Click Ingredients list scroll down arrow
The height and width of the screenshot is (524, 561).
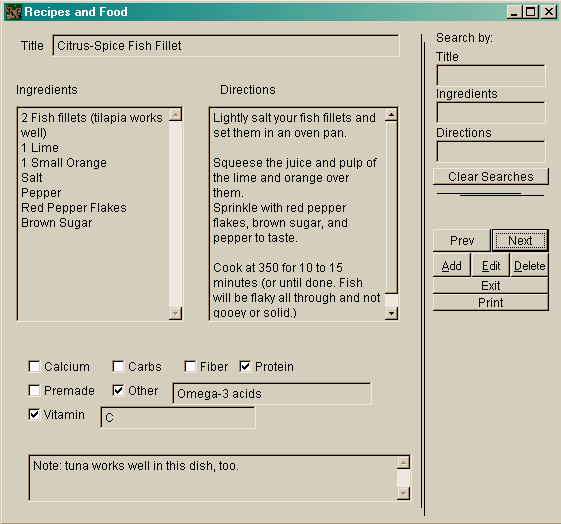click(175, 313)
